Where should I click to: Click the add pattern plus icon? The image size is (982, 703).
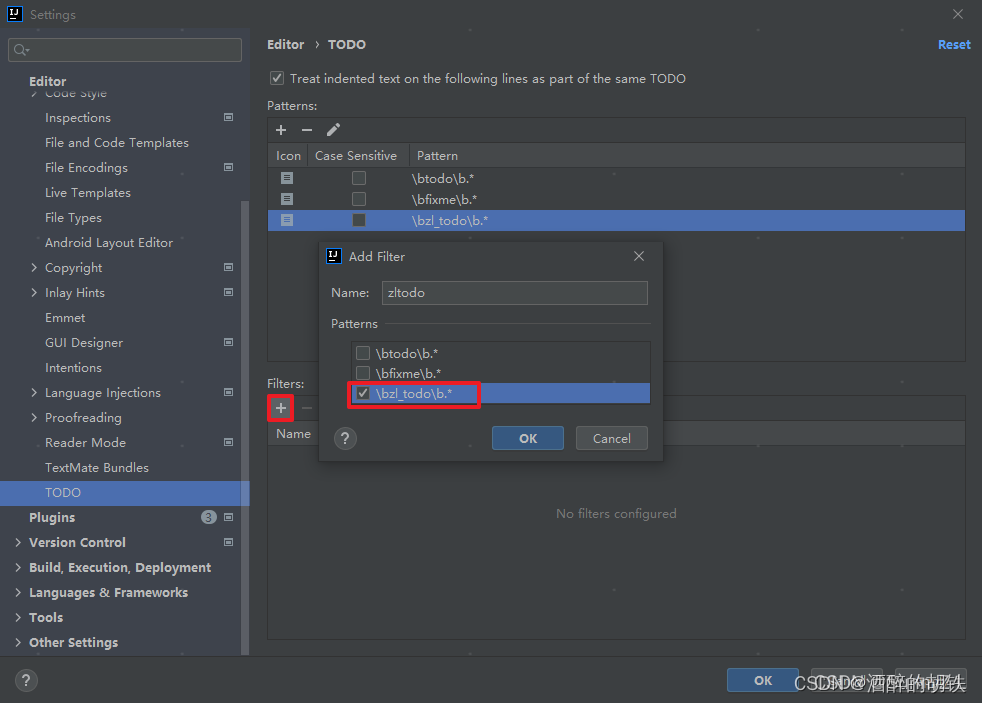[x=281, y=130]
